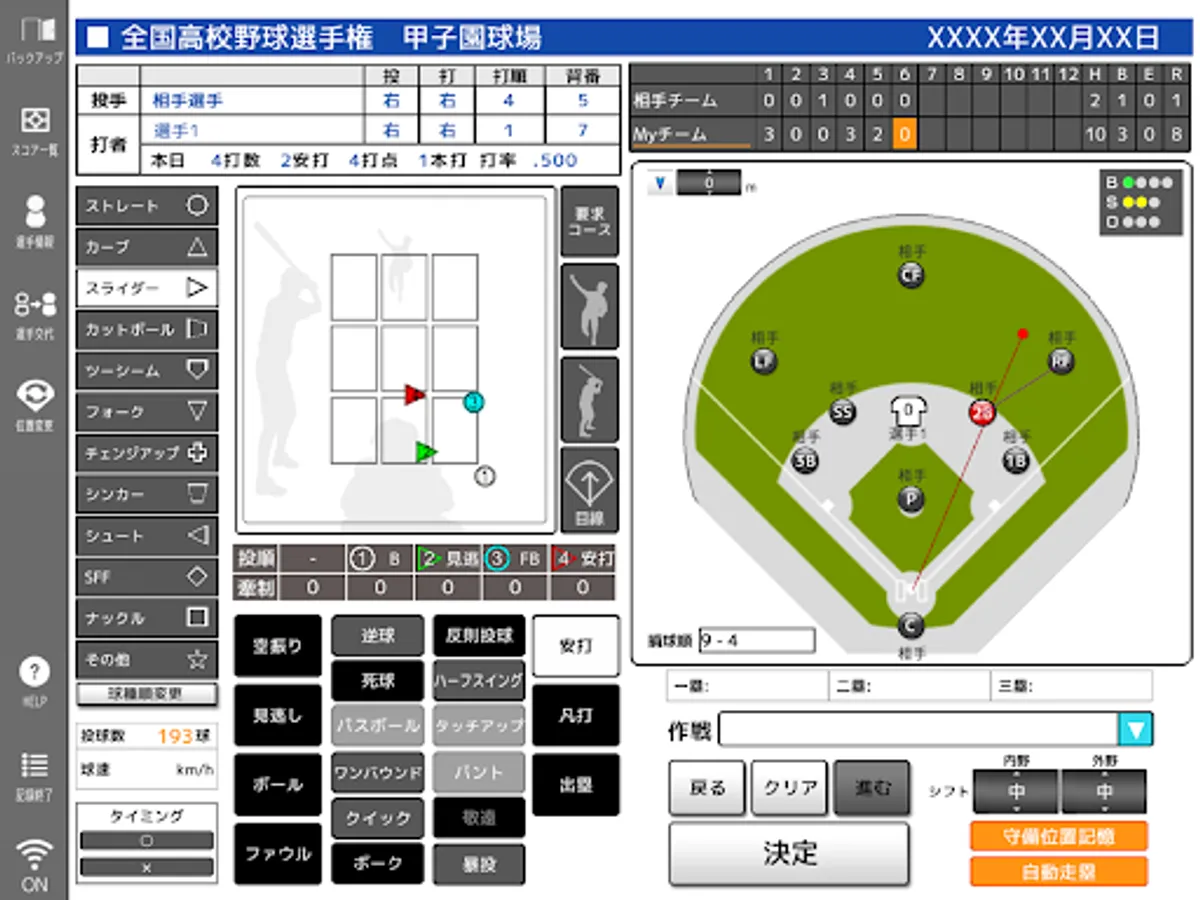
Task: Click the batter silhouette icon
Action: tap(590, 399)
